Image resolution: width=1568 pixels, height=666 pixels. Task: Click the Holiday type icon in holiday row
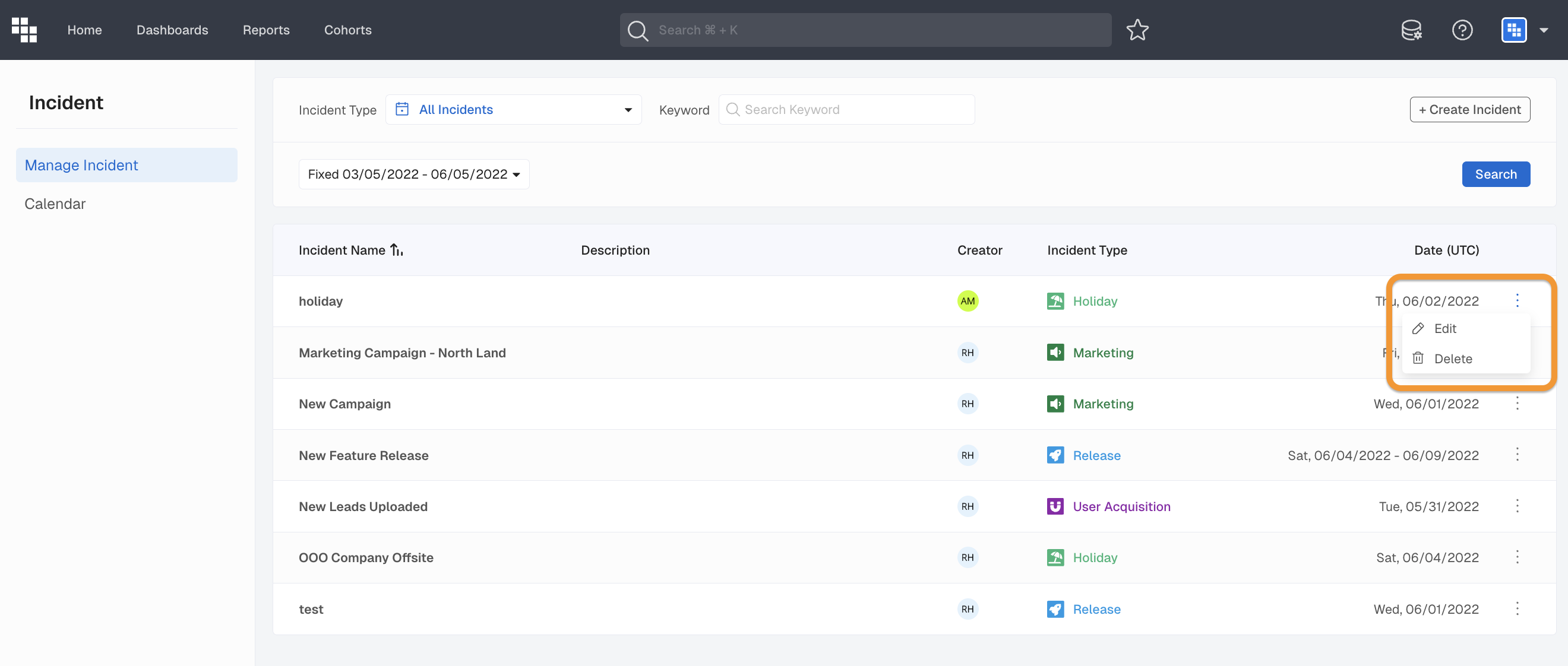click(1055, 301)
